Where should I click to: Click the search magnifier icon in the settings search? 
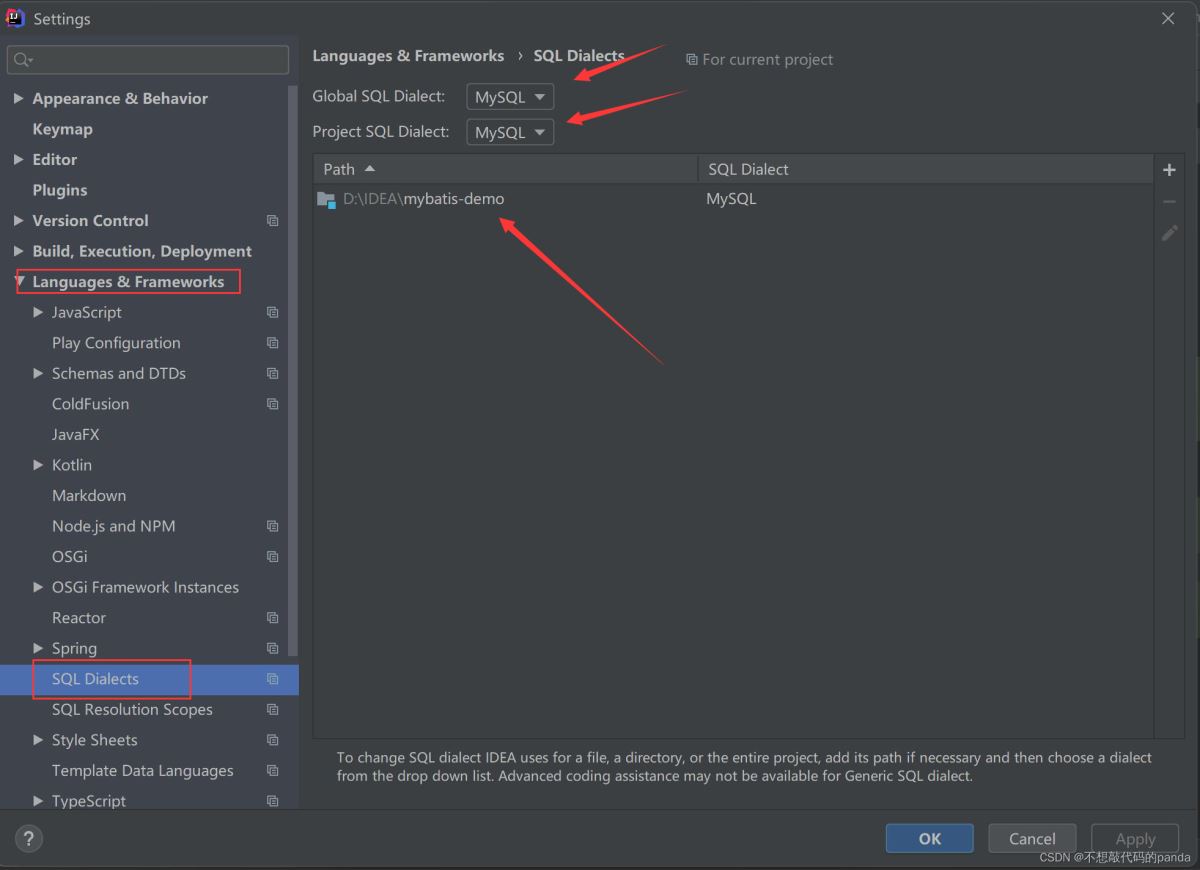(x=23, y=60)
